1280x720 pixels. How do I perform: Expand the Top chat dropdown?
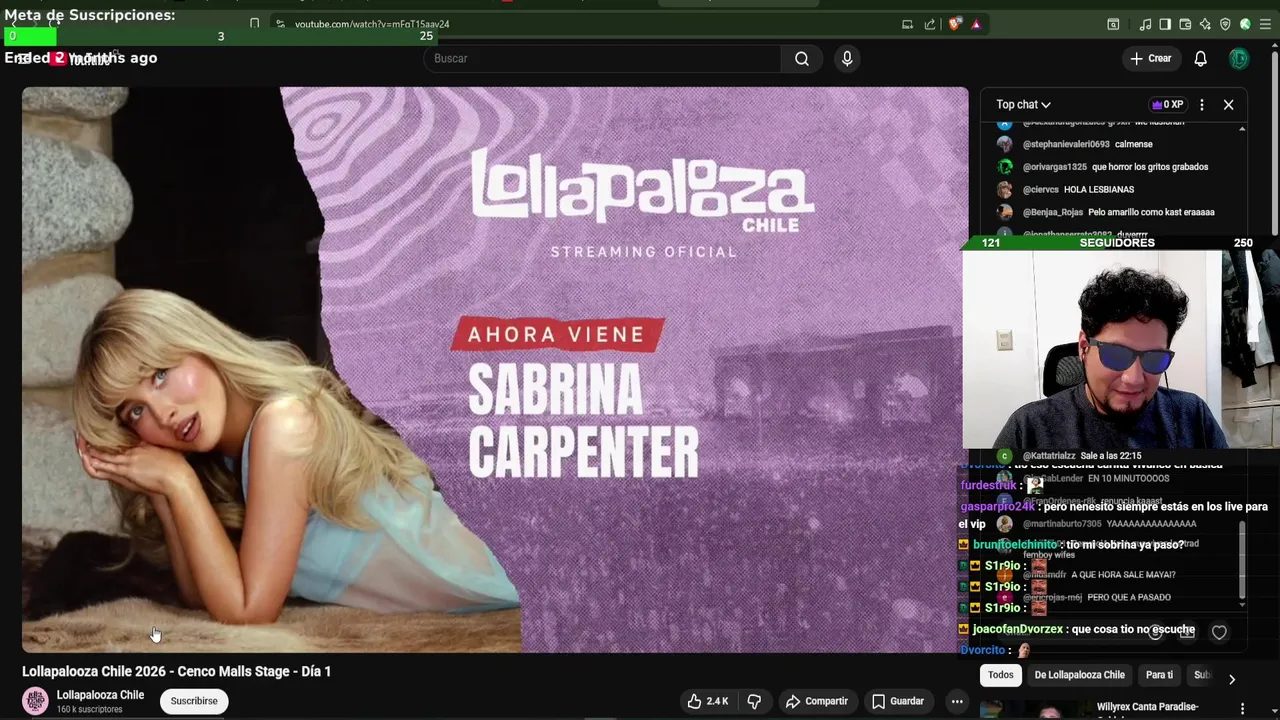pyautogui.click(x=1023, y=104)
